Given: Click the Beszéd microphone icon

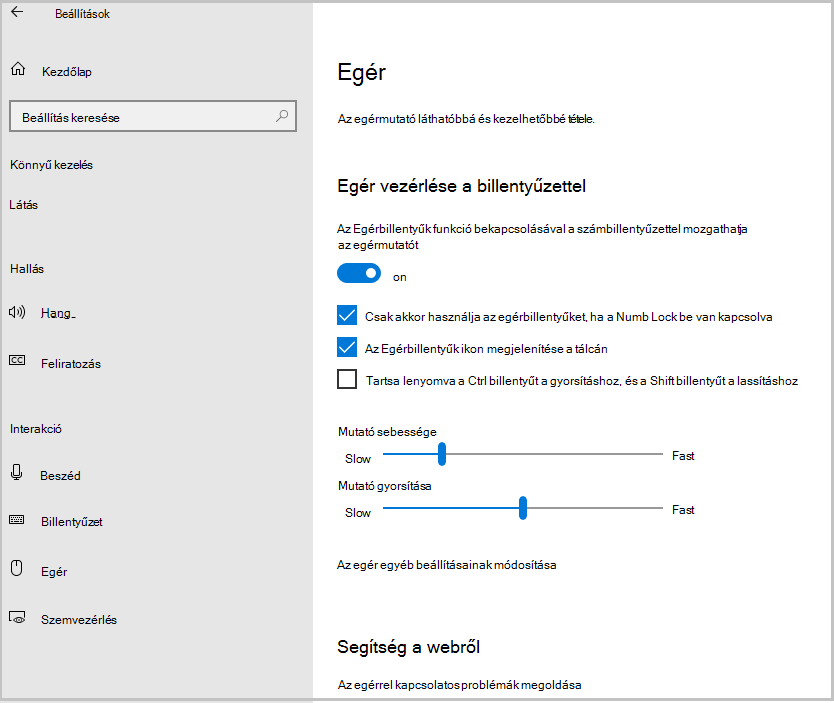Looking at the screenshot, I should click(16, 472).
